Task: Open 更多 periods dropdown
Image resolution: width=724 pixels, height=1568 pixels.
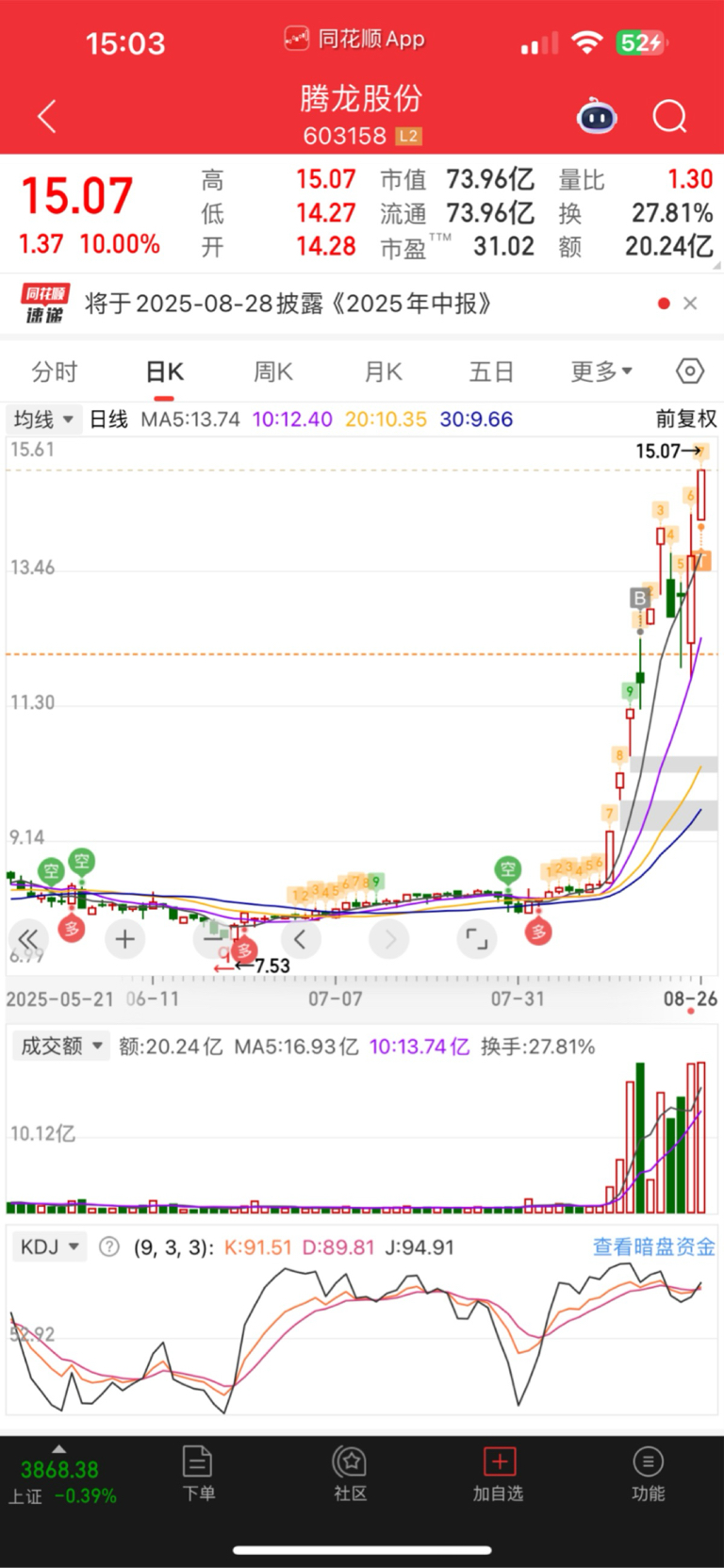Action: [601, 371]
